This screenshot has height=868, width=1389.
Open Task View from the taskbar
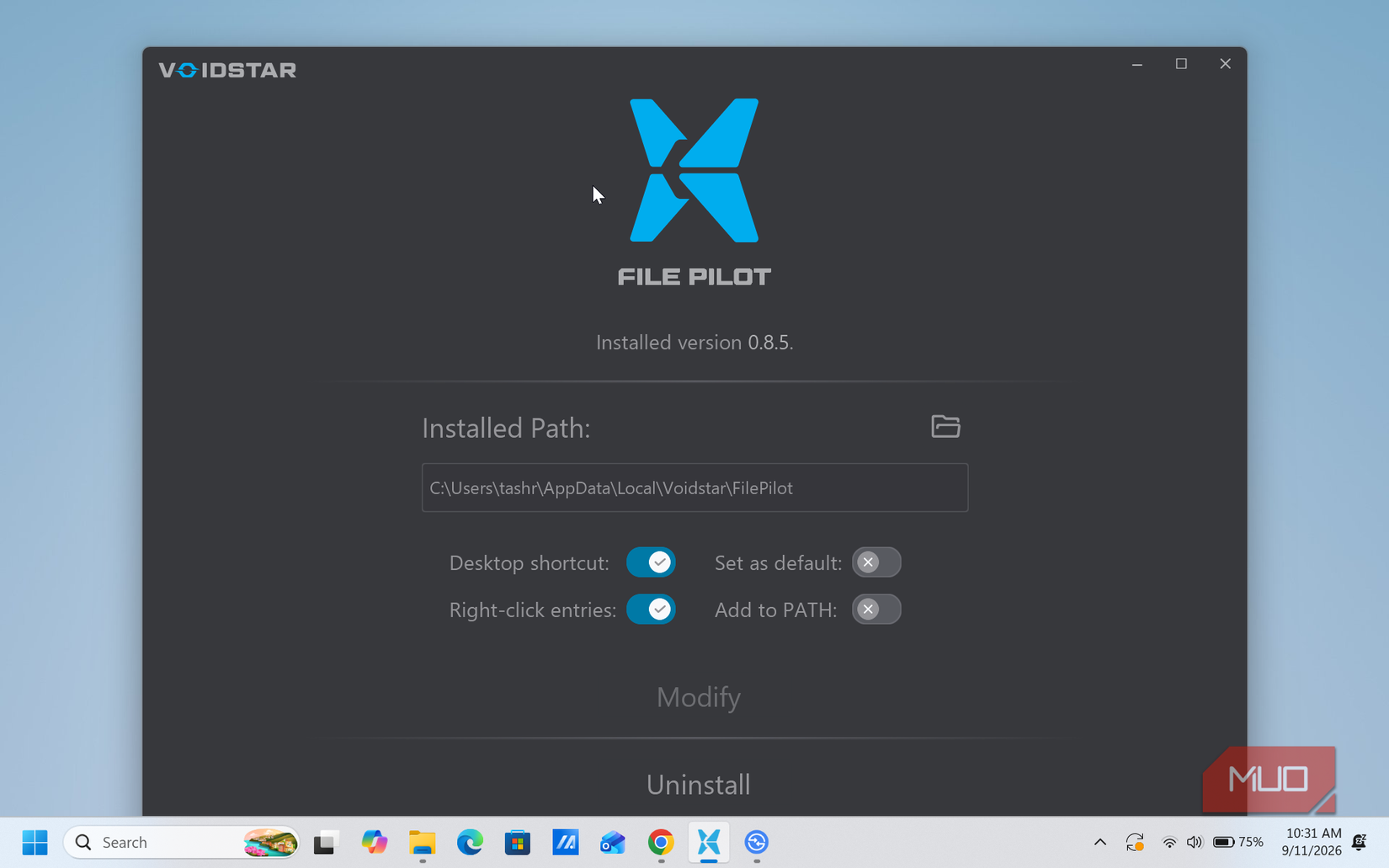coord(326,842)
